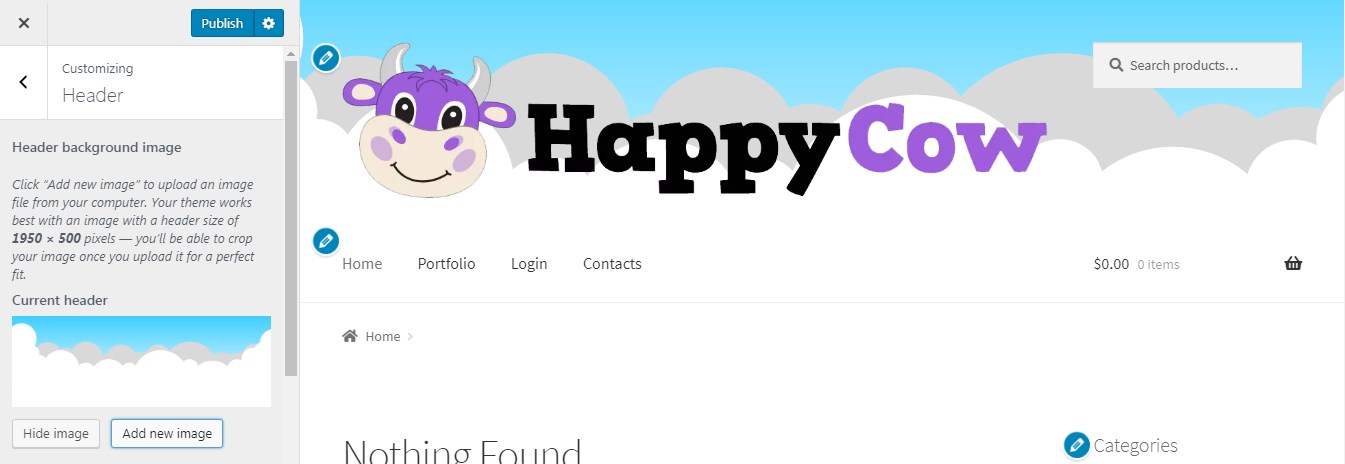
Task: Click the home icon in the breadcrumb
Action: tap(350, 336)
